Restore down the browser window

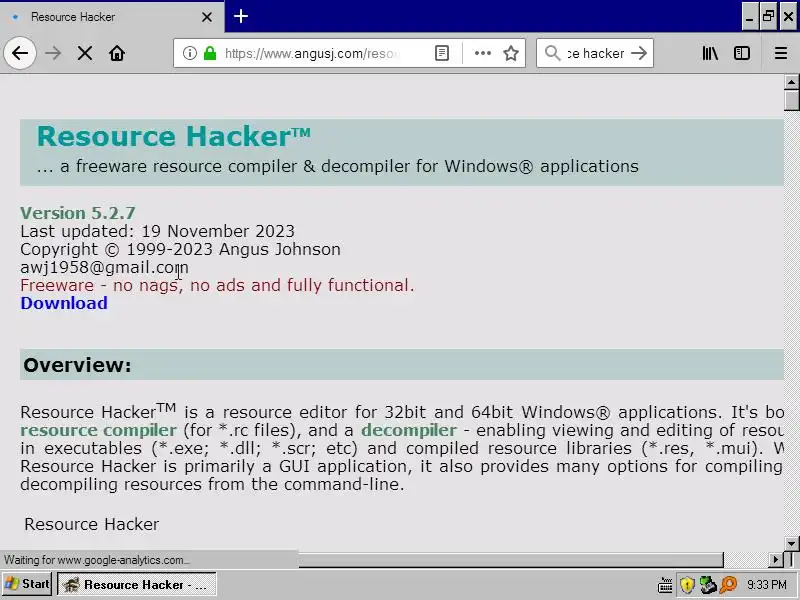[768, 17]
